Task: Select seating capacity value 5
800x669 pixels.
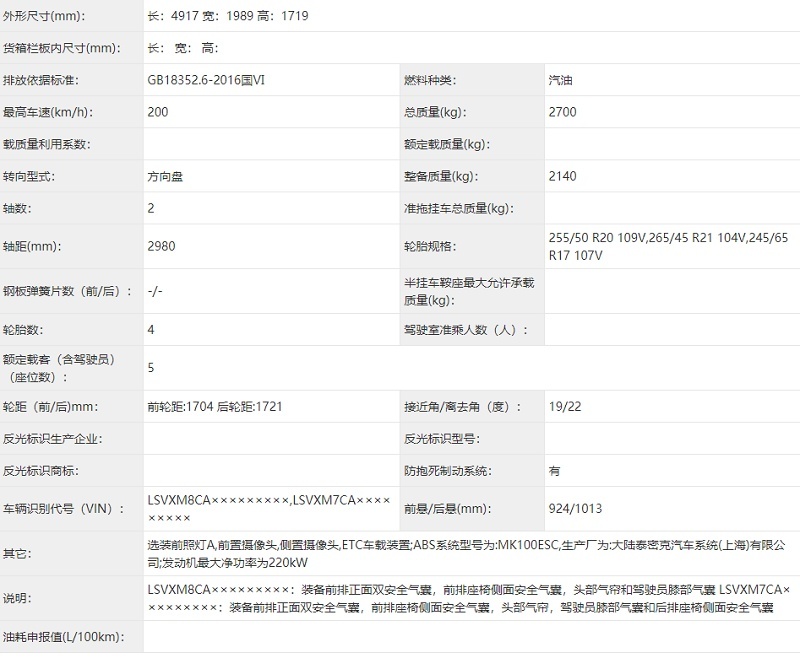Action: point(151,368)
